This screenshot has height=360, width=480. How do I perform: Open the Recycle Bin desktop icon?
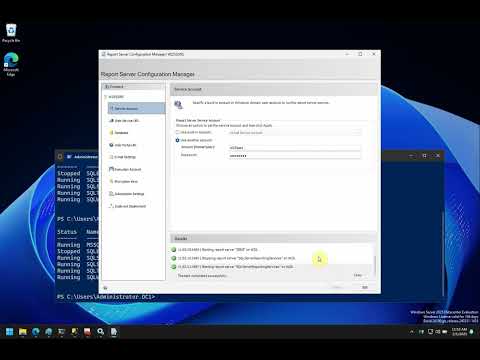point(11,33)
